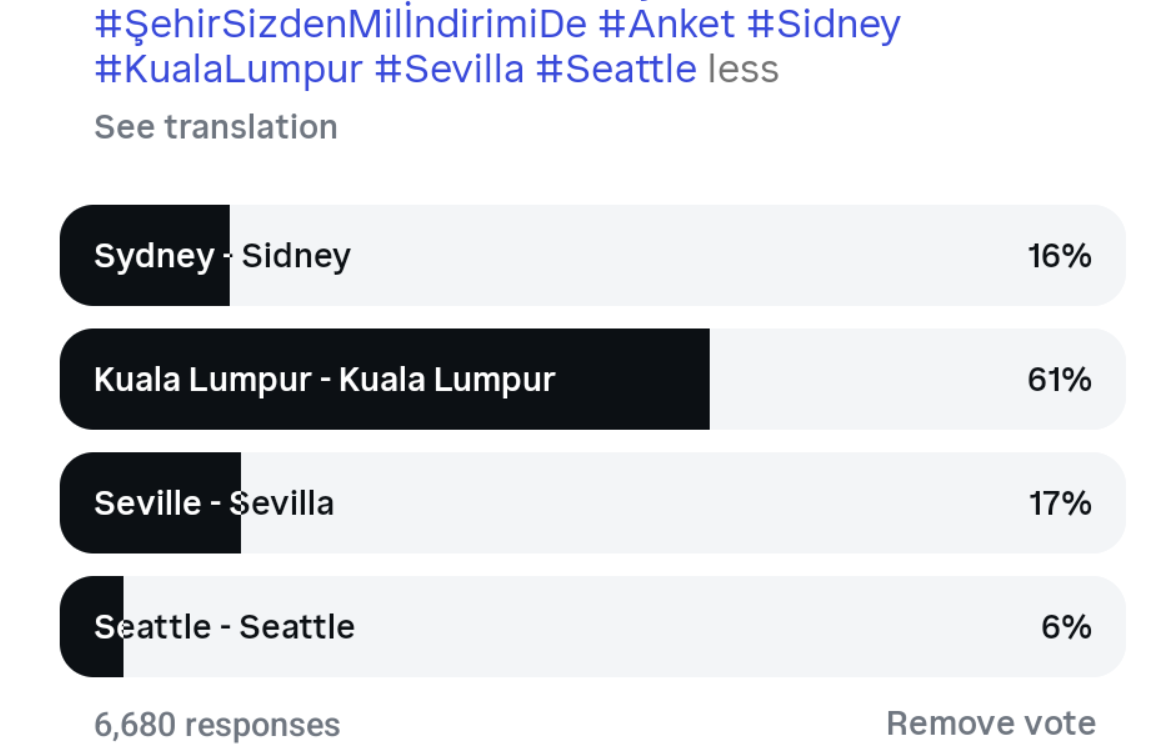Pick the "Seville - Sevilla" poll option
The width and height of the screenshot is (1157, 747).
[x=214, y=503]
